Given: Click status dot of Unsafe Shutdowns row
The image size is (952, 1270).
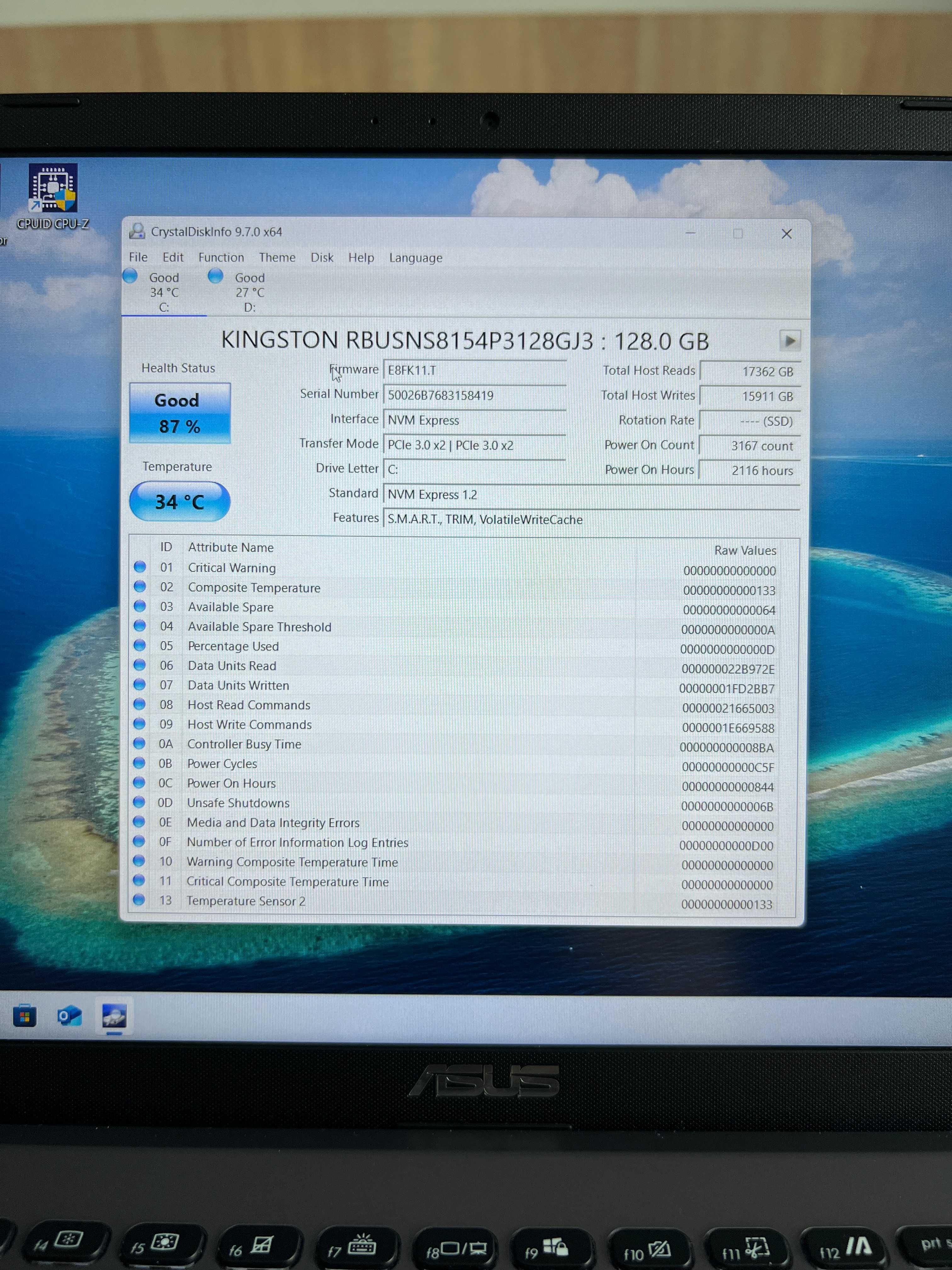Looking at the screenshot, I should pyautogui.click(x=139, y=802).
